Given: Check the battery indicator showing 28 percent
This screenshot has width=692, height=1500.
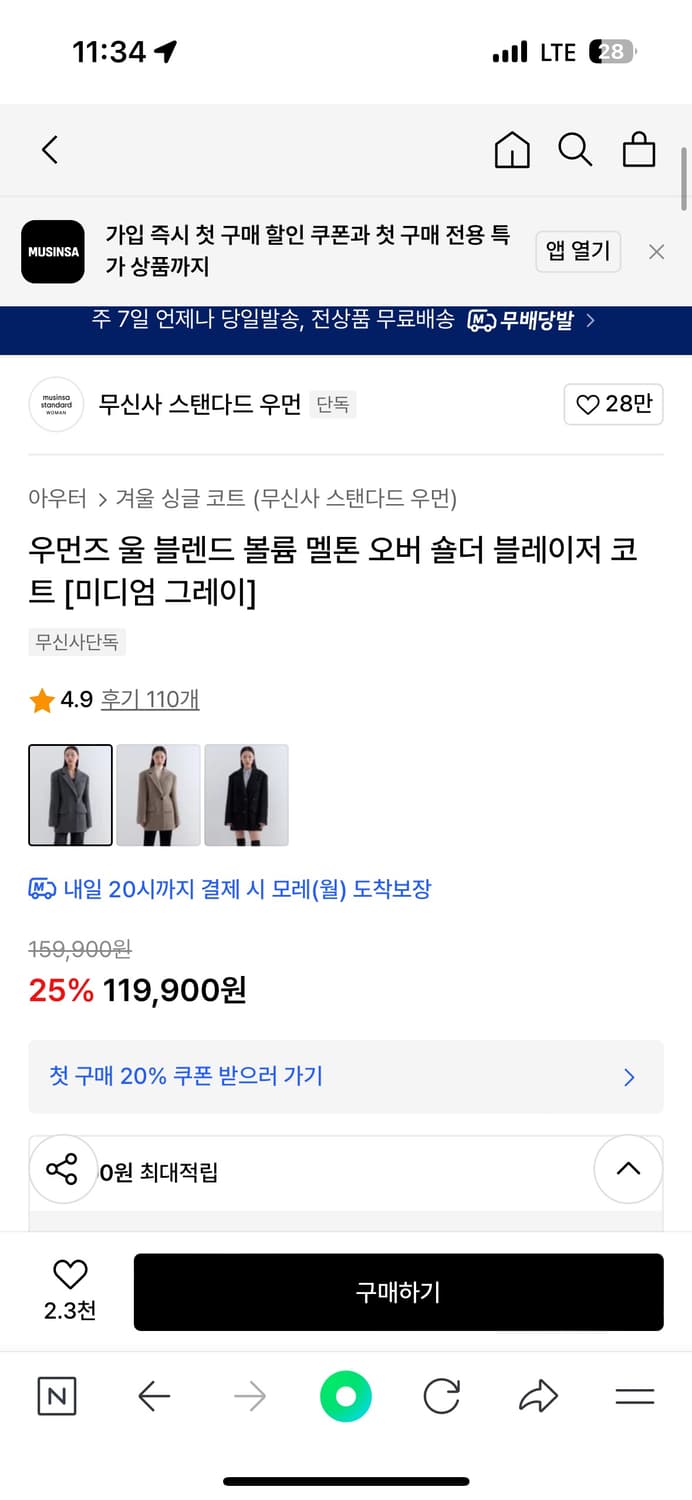Looking at the screenshot, I should pos(612,51).
